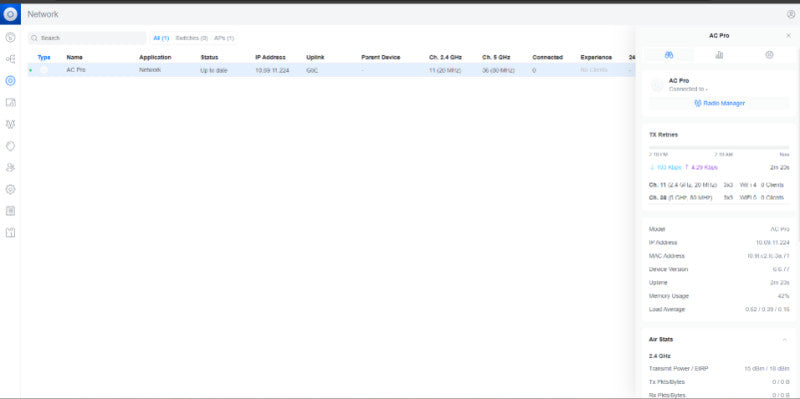Click the Uplink cell in the AC Pro row
This screenshot has width=800, height=399.
click(312, 70)
